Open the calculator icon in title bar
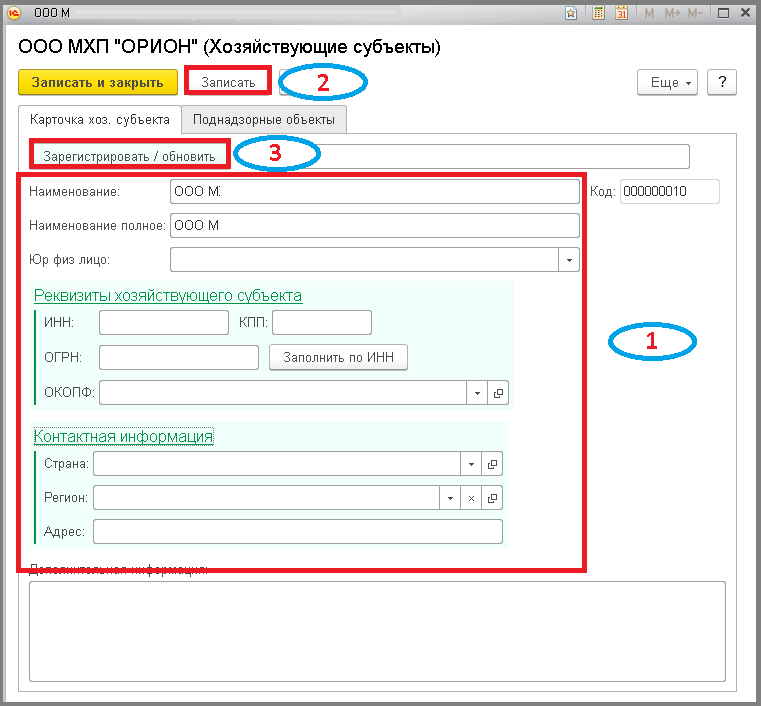The height and width of the screenshot is (706, 761). tap(598, 13)
